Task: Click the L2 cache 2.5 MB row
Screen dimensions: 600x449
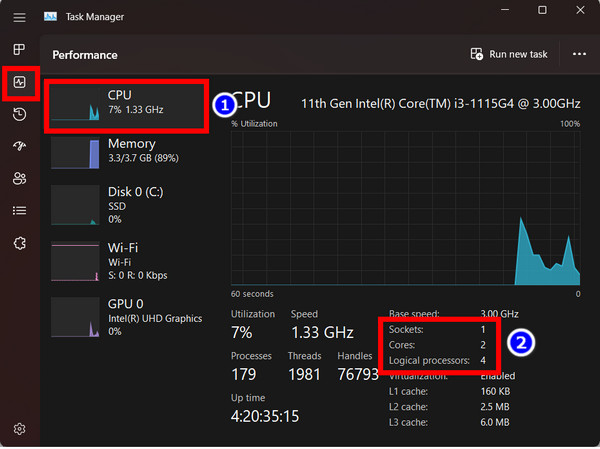Action: (x=449, y=407)
